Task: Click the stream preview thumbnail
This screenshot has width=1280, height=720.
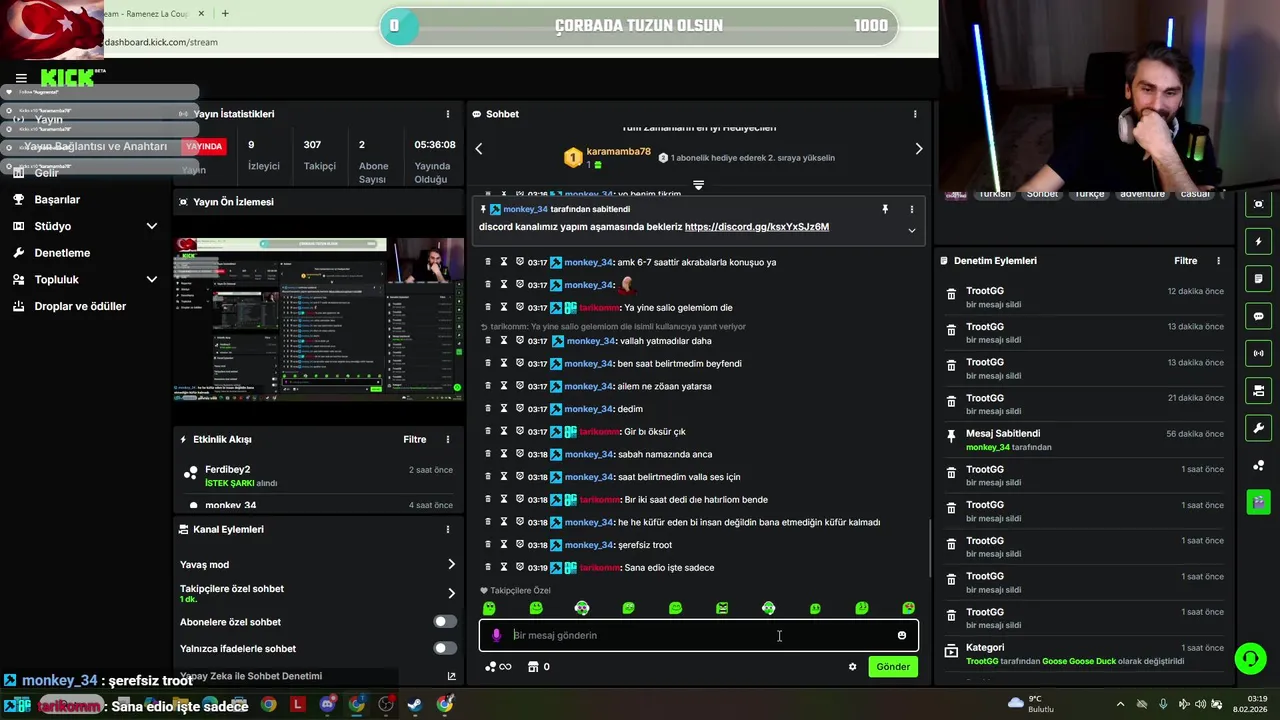Action: click(318, 320)
